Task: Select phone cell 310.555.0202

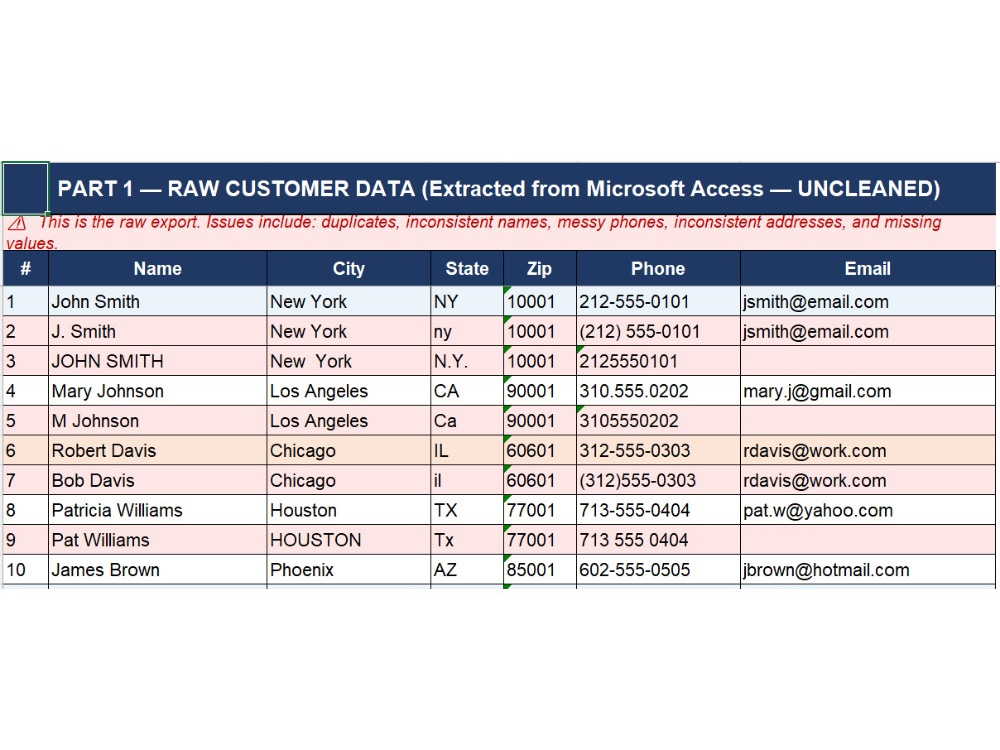Action: pyautogui.click(x=658, y=390)
